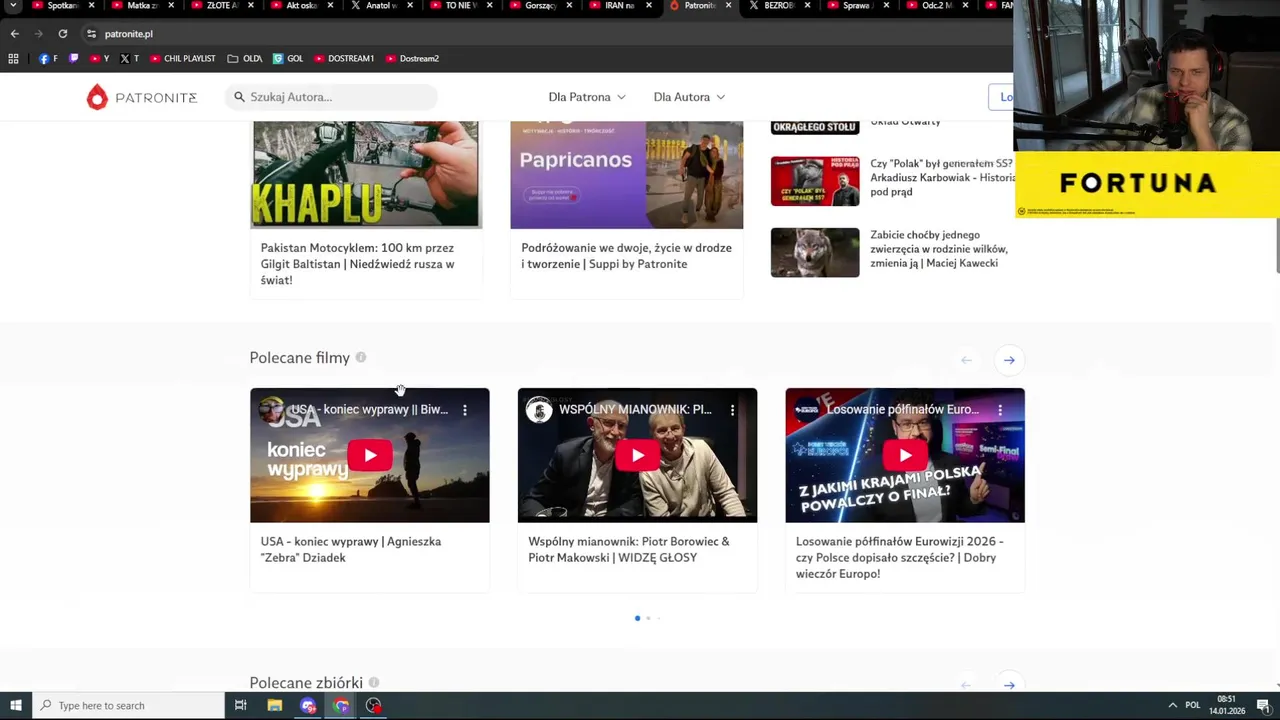Open the CHIL PLAYLIST bookmark

[x=182, y=58]
